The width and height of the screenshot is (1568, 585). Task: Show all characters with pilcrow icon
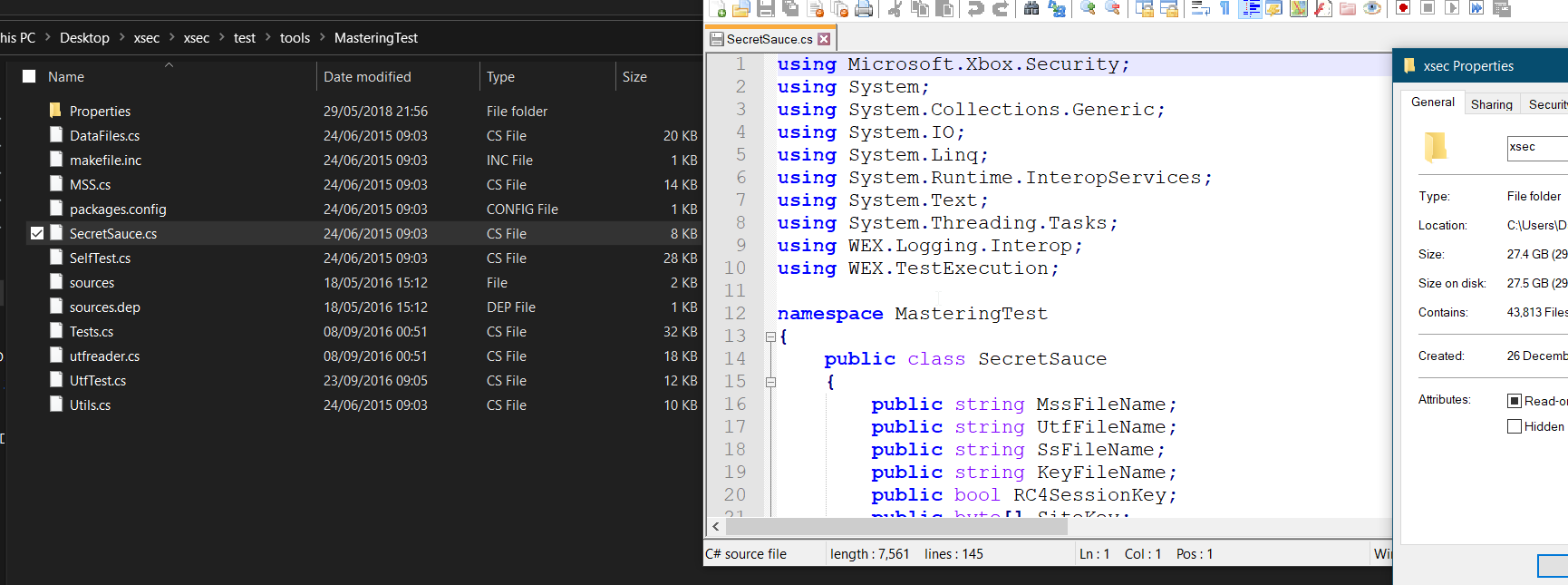[x=1225, y=9]
